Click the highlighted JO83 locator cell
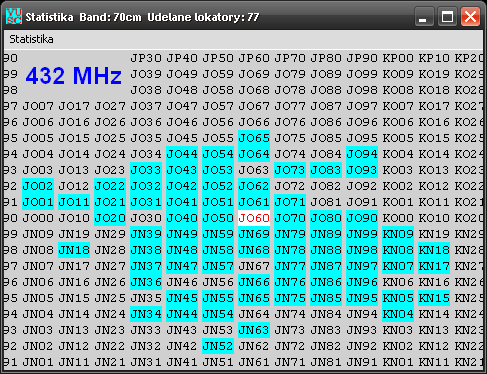This screenshot has width=487, height=374. coord(326,170)
